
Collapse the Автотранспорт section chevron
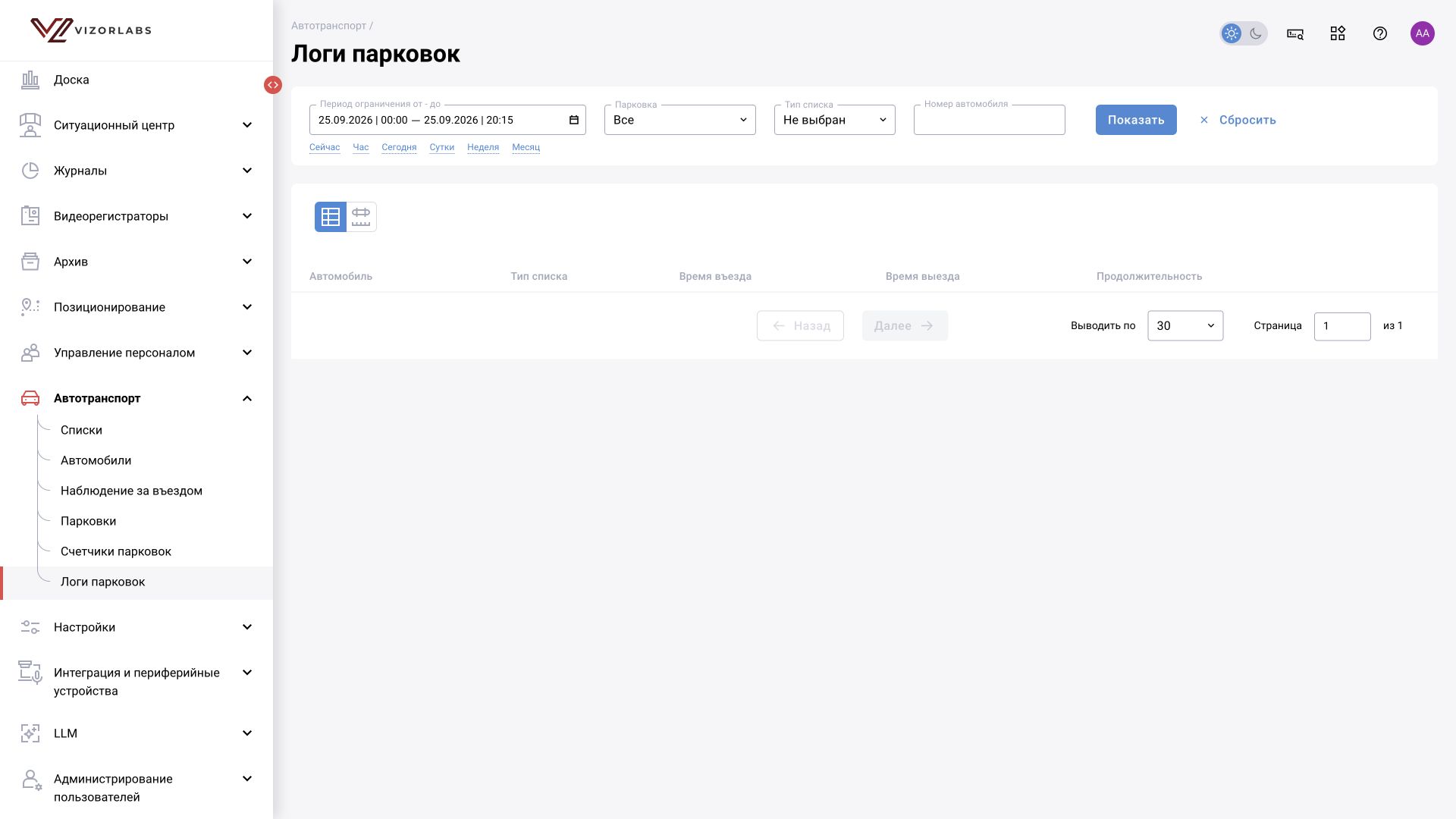[247, 398]
